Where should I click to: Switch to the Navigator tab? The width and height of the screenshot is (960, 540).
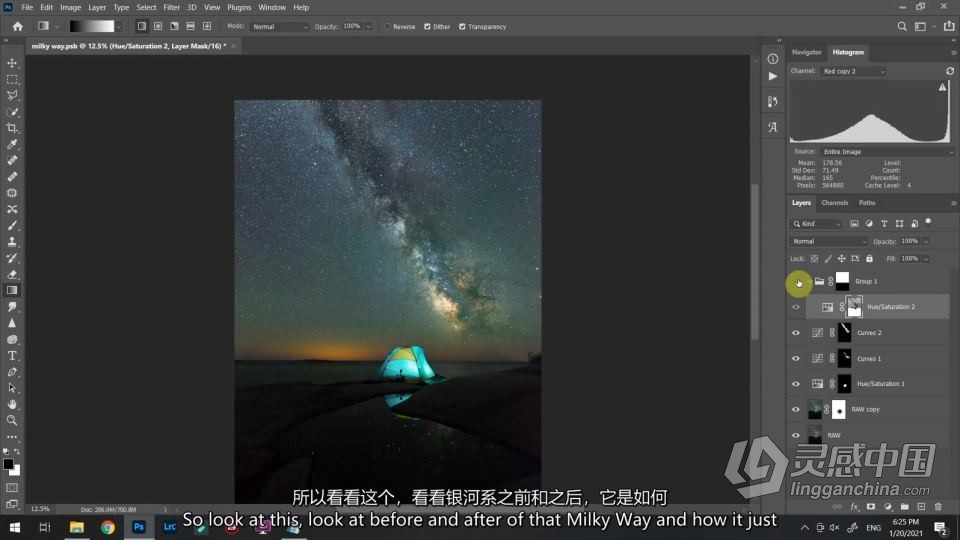coord(806,53)
